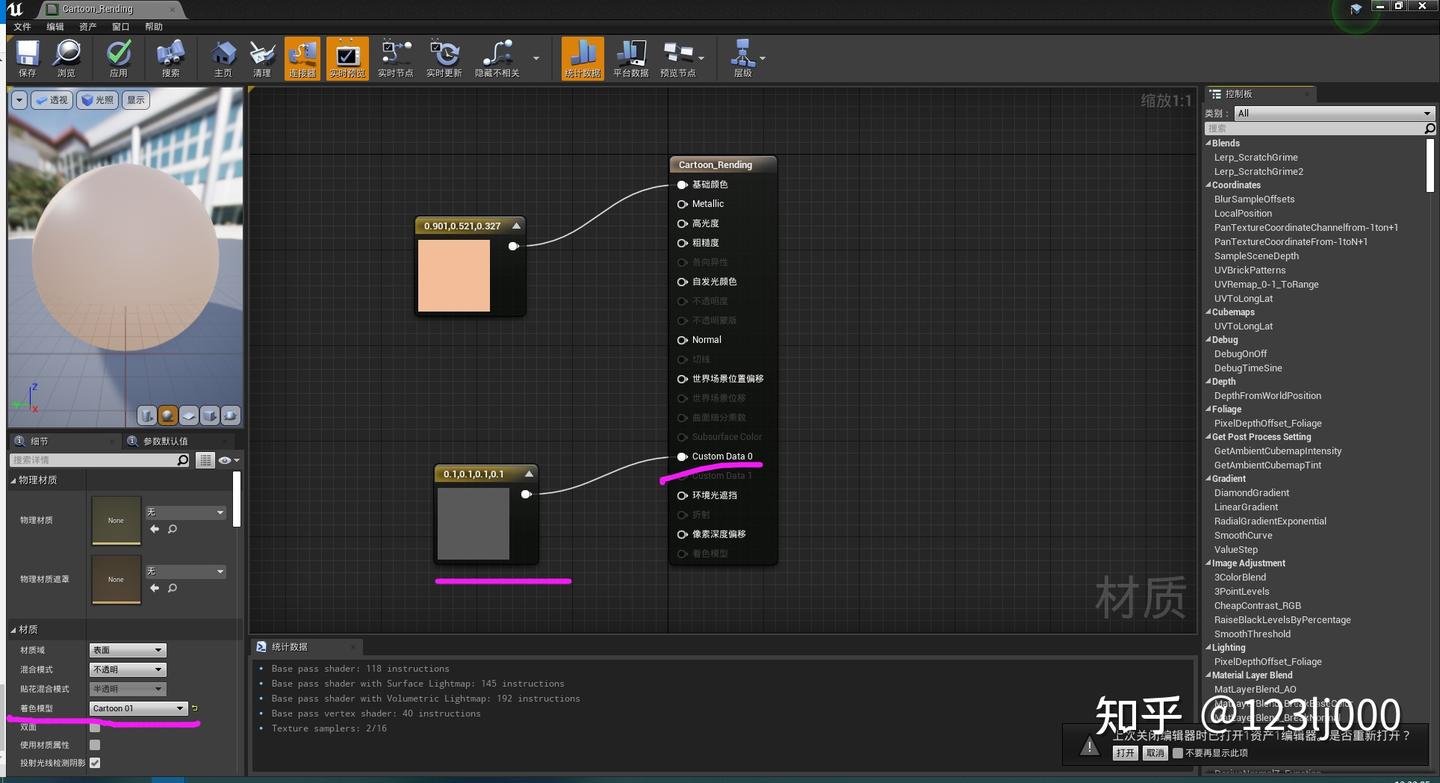This screenshot has width=1440, height=783.
Task: Click the 主页 (Home) toolbar icon
Action: pyautogui.click(x=223, y=57)
